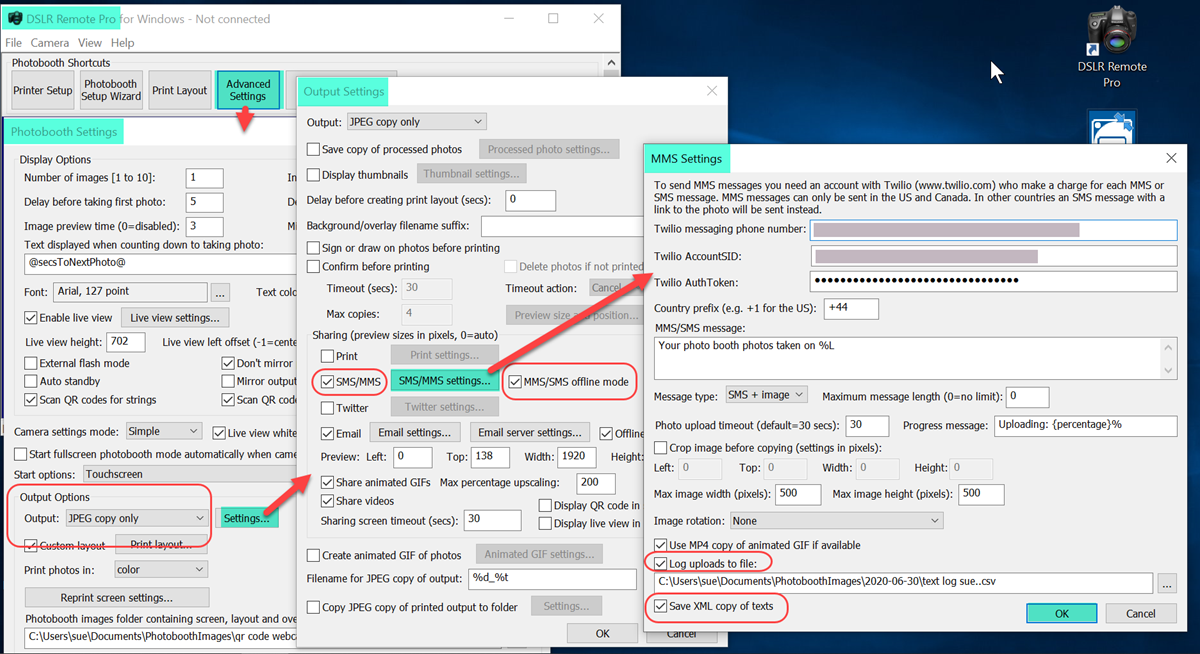This screenshot has height=654, width=1200.
Task: Click the Printer Setup shortcut button
Action: point(43,90)
